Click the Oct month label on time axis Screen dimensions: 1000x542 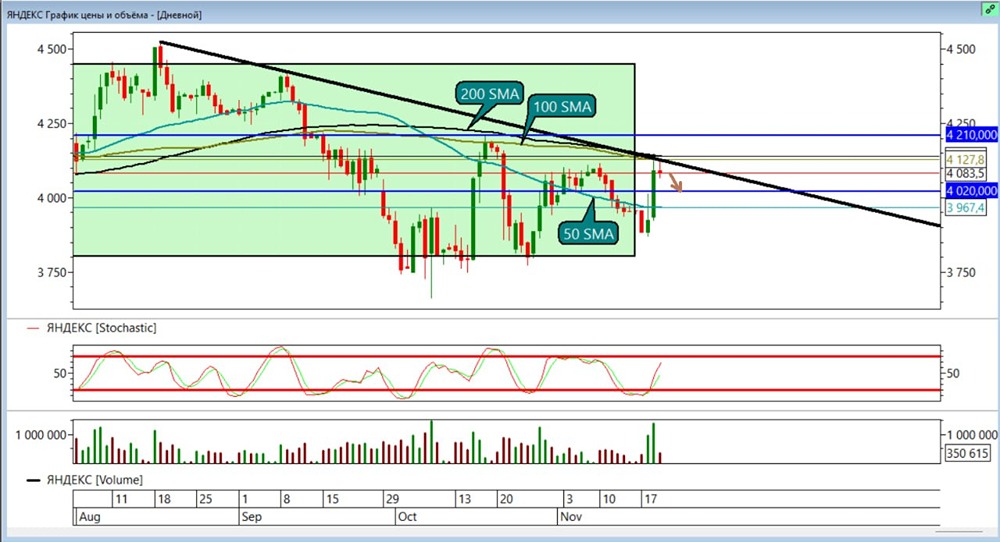click(x=407, y=516)
